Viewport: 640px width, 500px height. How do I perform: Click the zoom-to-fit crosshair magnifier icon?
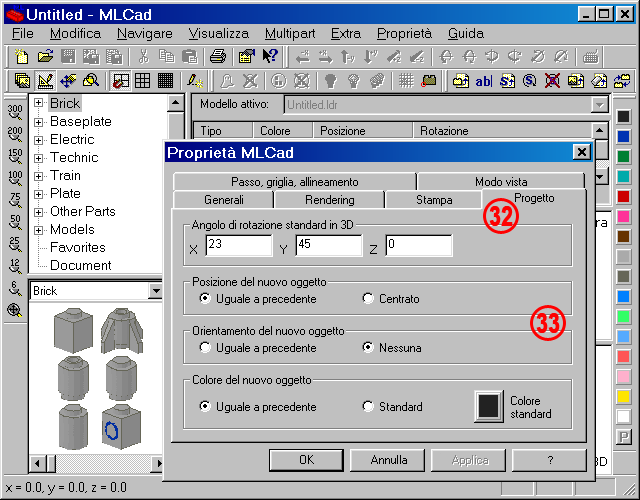point(15,311)
